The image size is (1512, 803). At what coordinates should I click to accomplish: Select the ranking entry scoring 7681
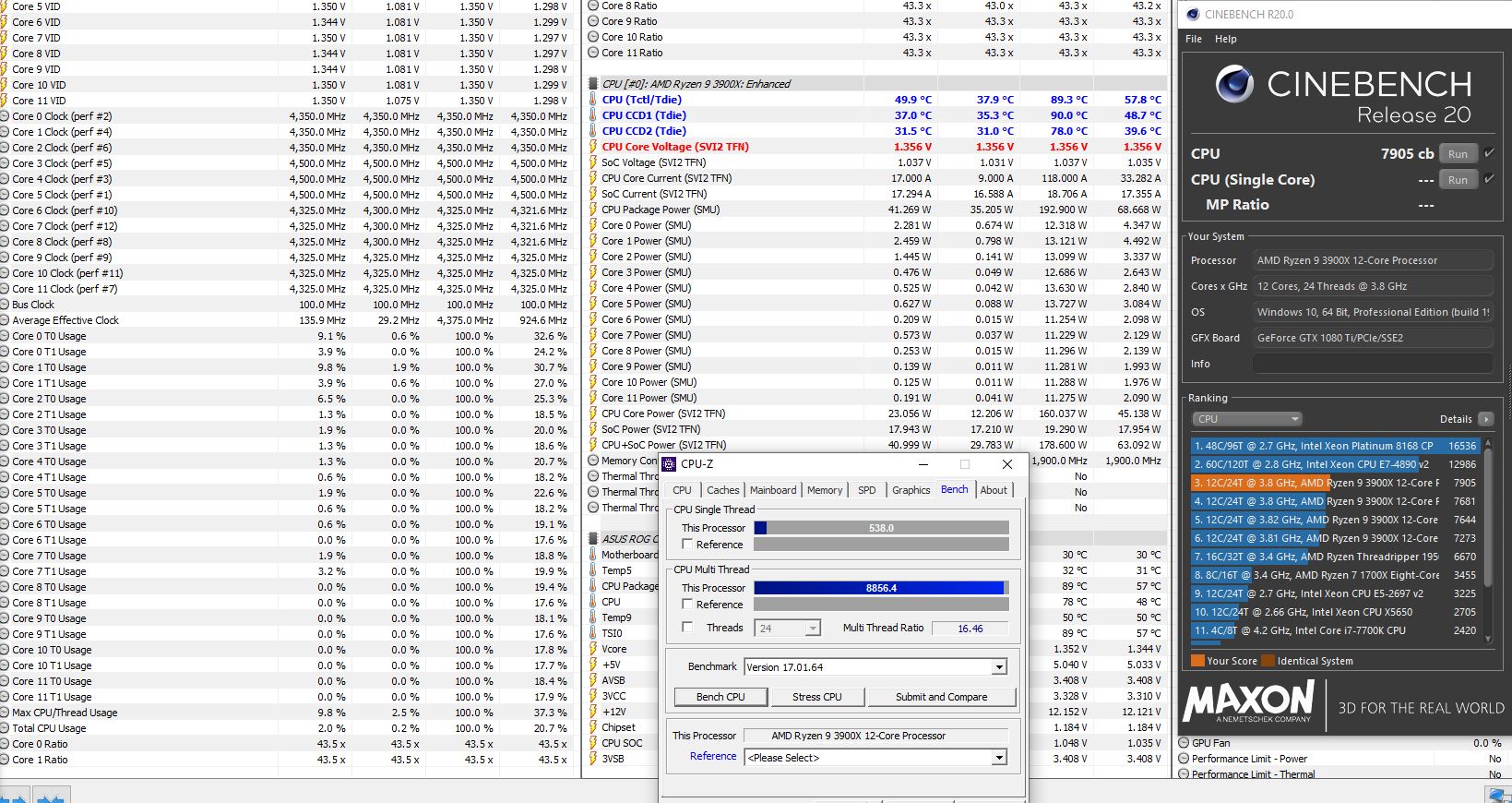[1334, 501]
